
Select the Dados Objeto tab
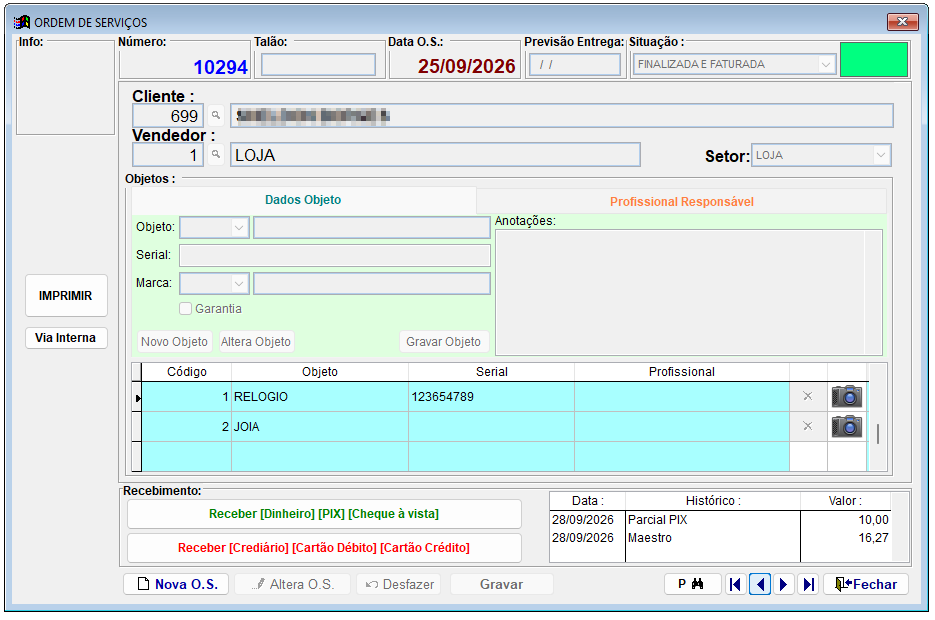point(303,200)
